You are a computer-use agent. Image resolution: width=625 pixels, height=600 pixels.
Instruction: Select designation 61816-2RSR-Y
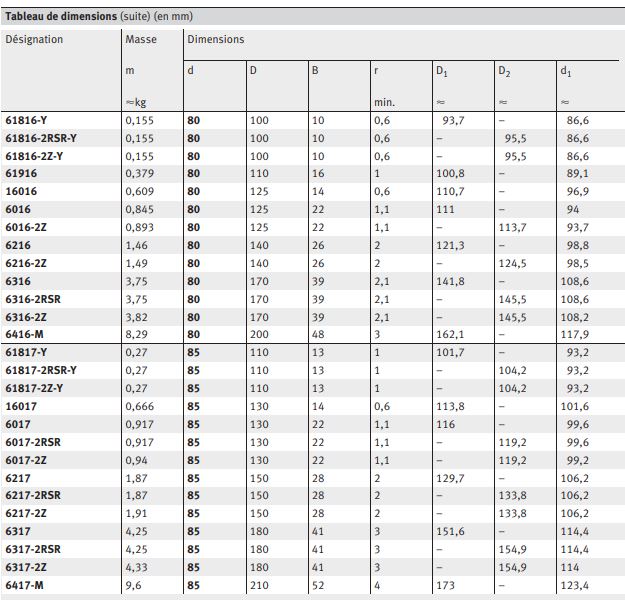point(41,138)
